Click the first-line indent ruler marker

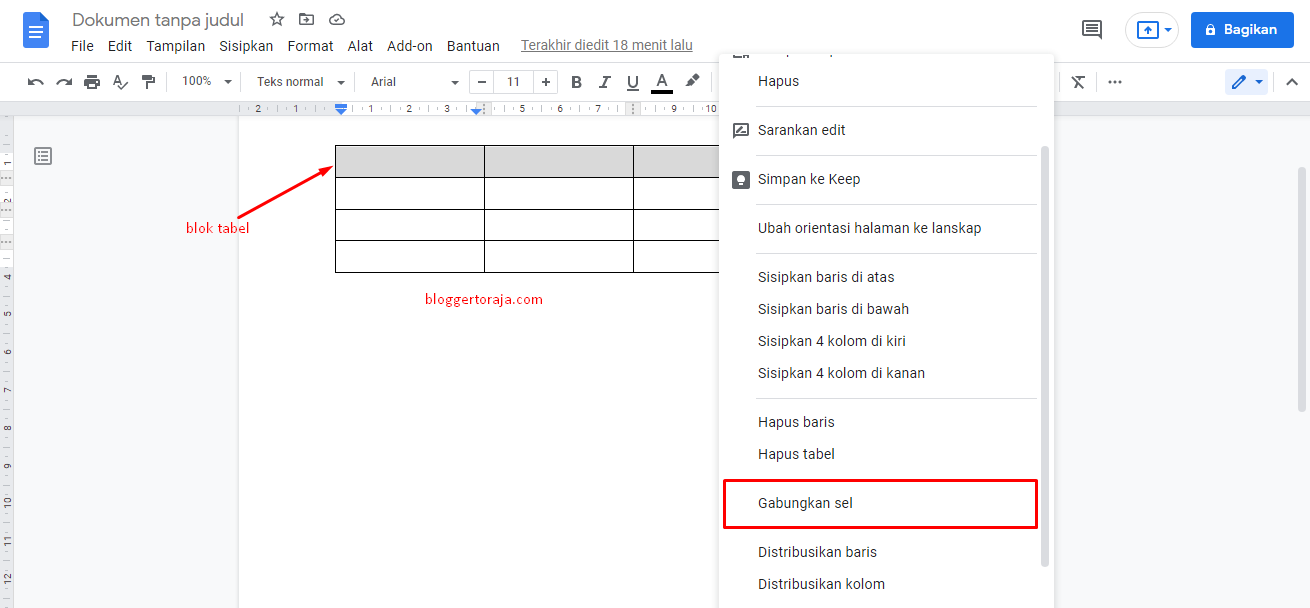(341, 105)
